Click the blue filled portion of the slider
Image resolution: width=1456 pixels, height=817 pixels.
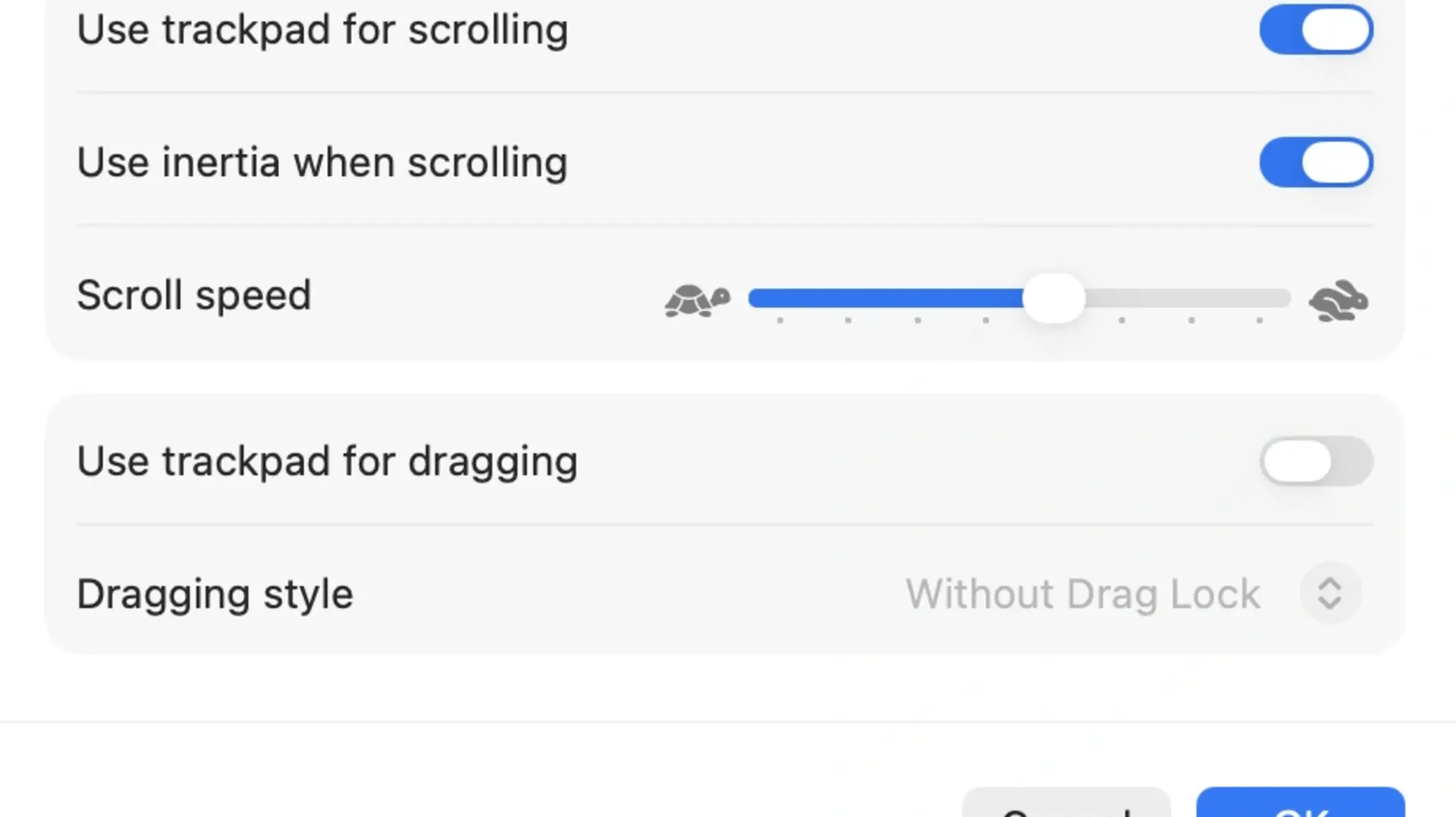click(872, 298)
